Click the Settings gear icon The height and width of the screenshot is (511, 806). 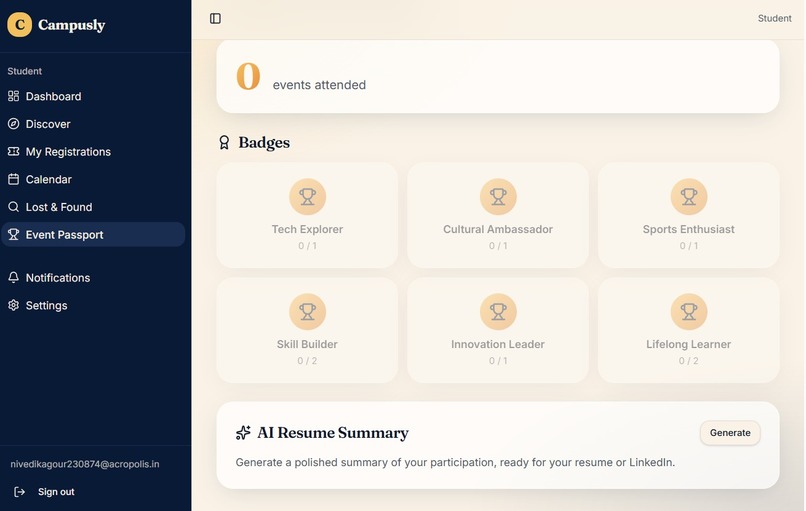[13, 305]
